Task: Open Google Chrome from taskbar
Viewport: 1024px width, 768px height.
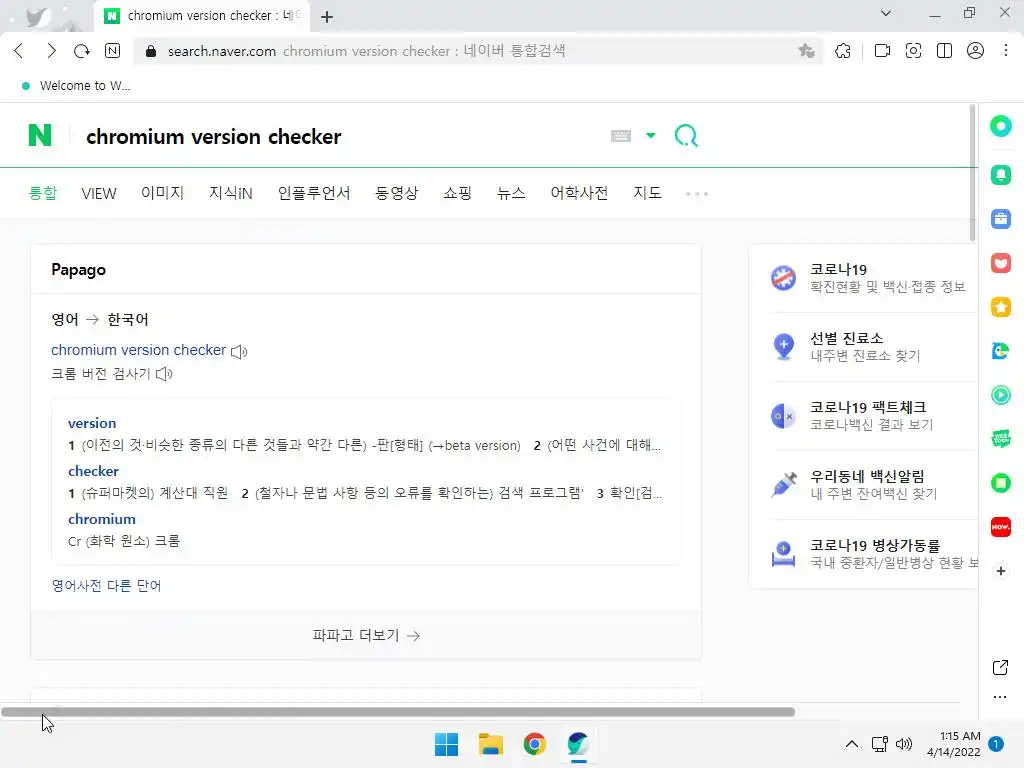Action: point(534,744)
